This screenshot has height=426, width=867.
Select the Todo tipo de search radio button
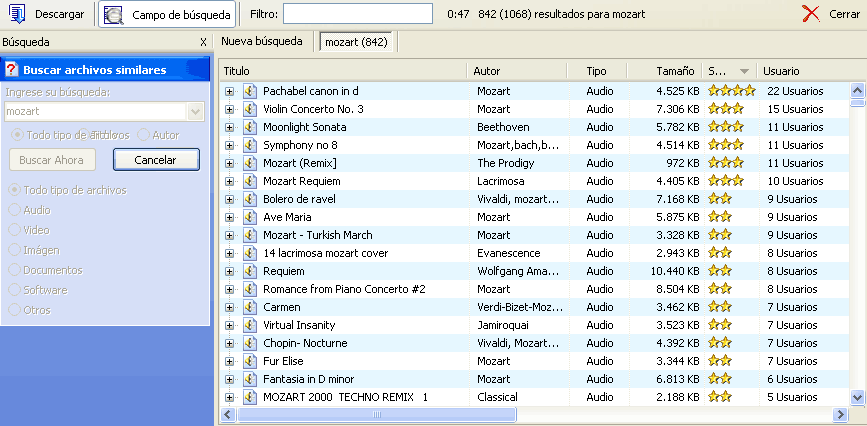click(18, 134)
